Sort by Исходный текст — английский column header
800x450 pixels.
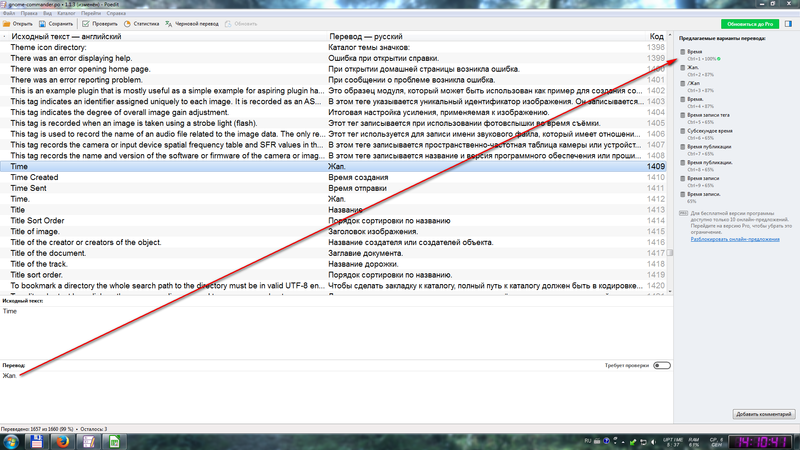point(168,37)
